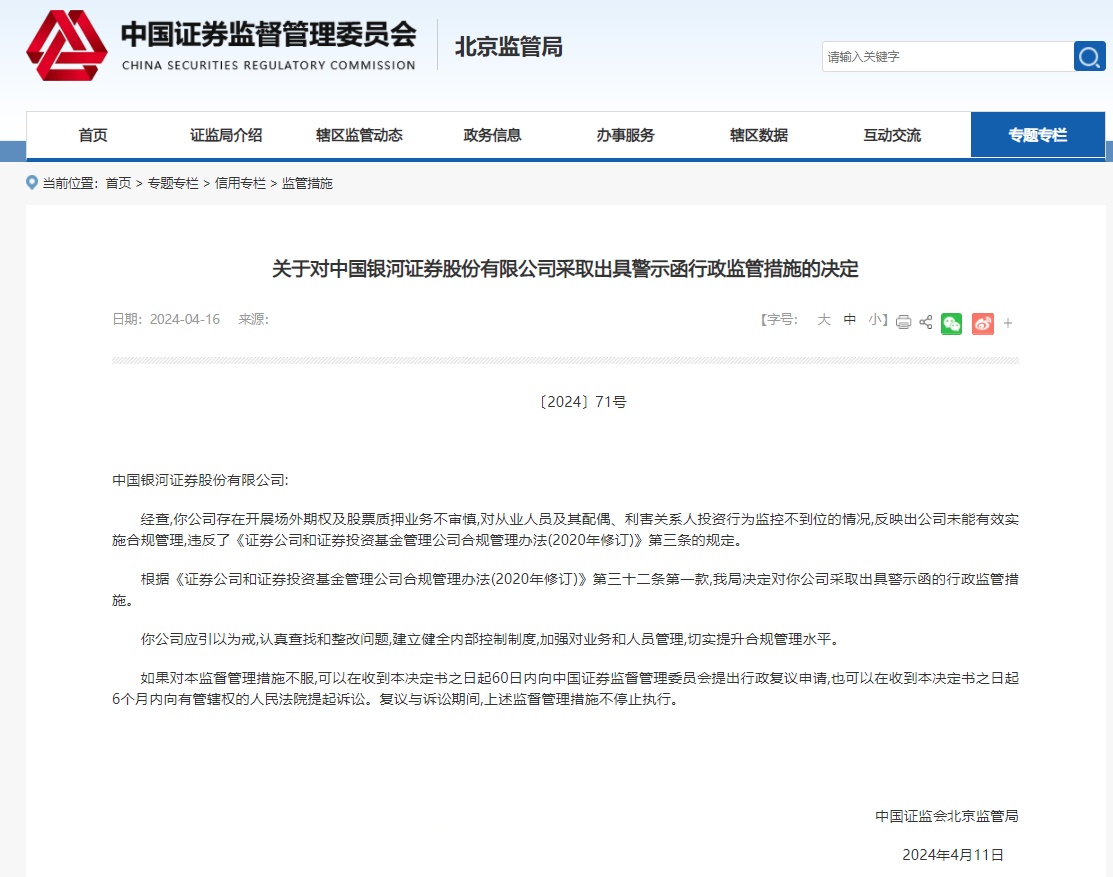Open the 办事服务 navigation menu
The image size is (1113, 877).
624,134
